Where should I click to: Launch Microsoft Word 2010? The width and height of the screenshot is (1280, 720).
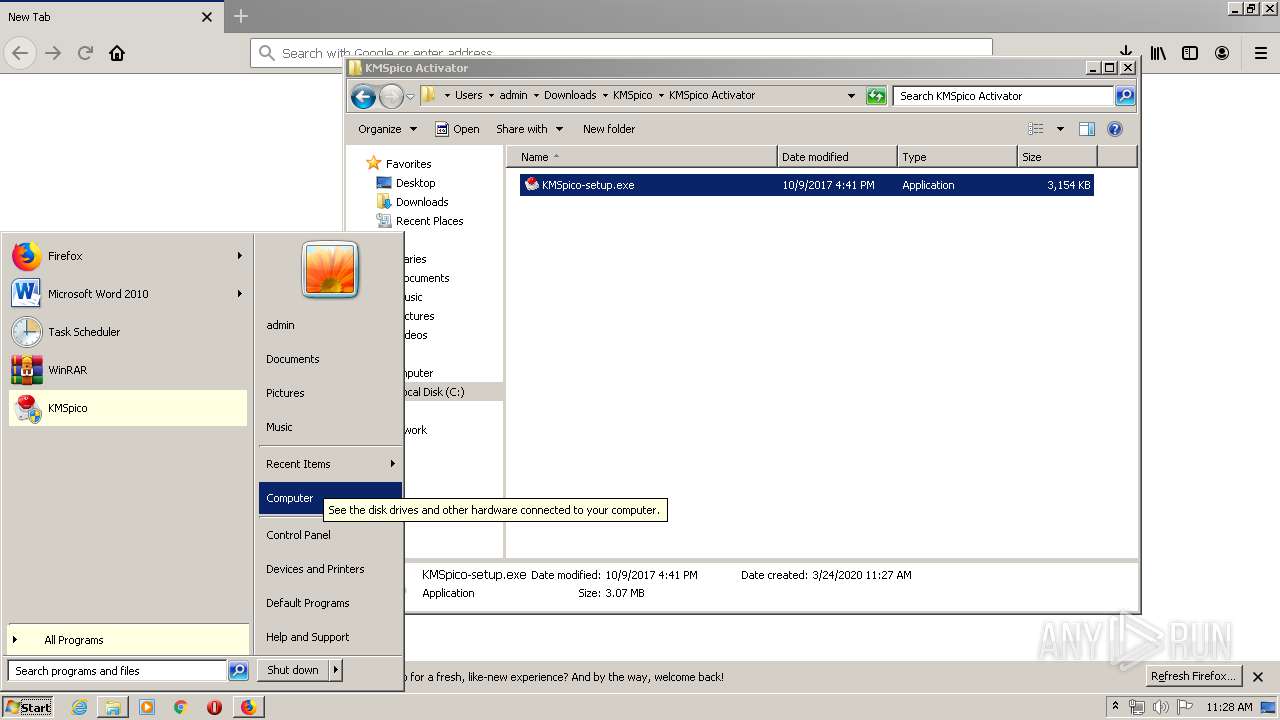coord(127,294)
